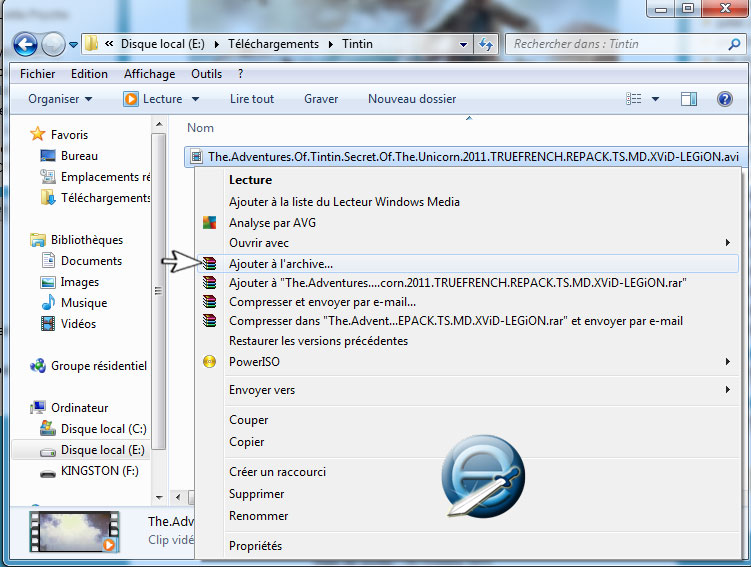Open Disque local (E:)
Screen dimensions: 751x567
80,450
